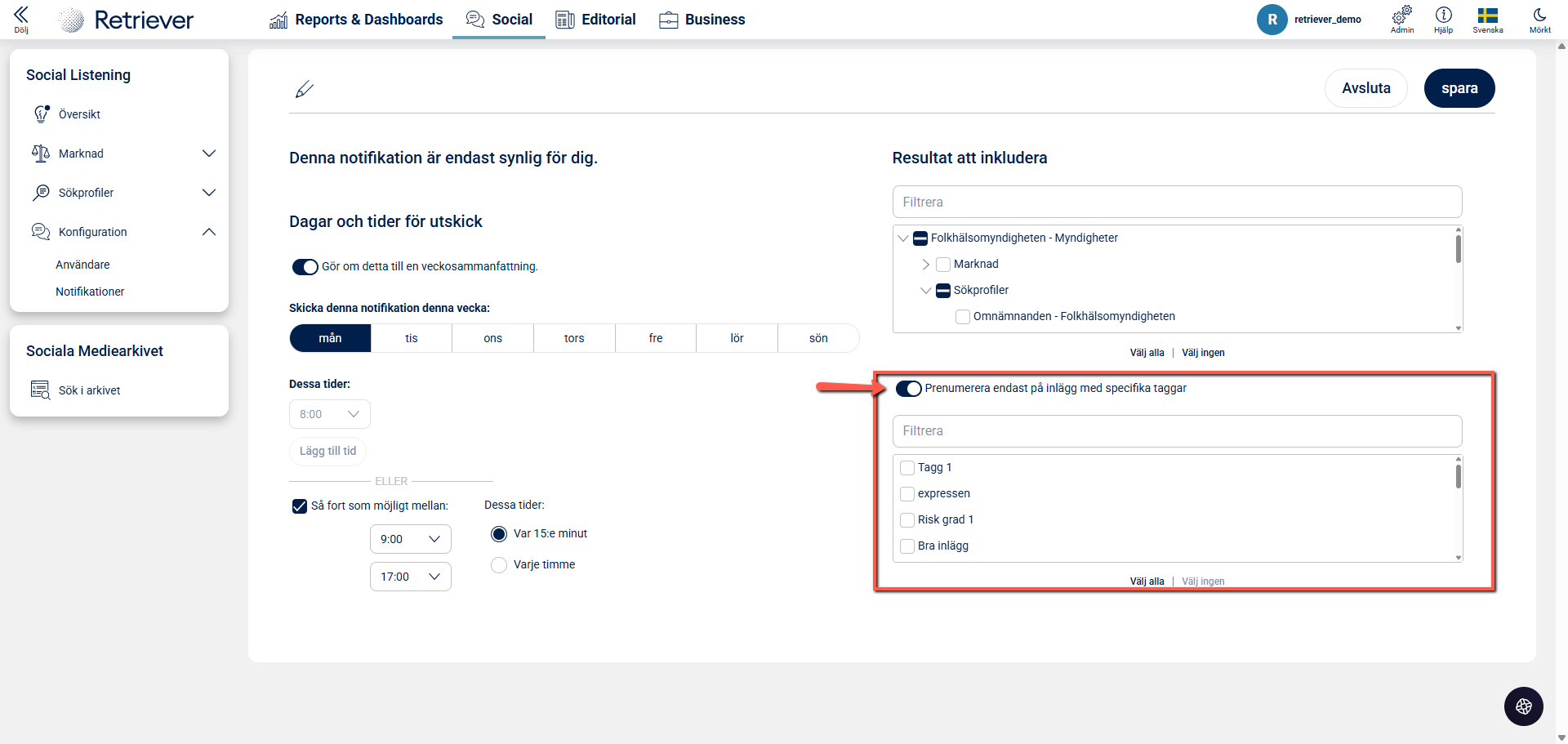
Task: Collapse the Konfiguration sidebar section
Action: 209,232
